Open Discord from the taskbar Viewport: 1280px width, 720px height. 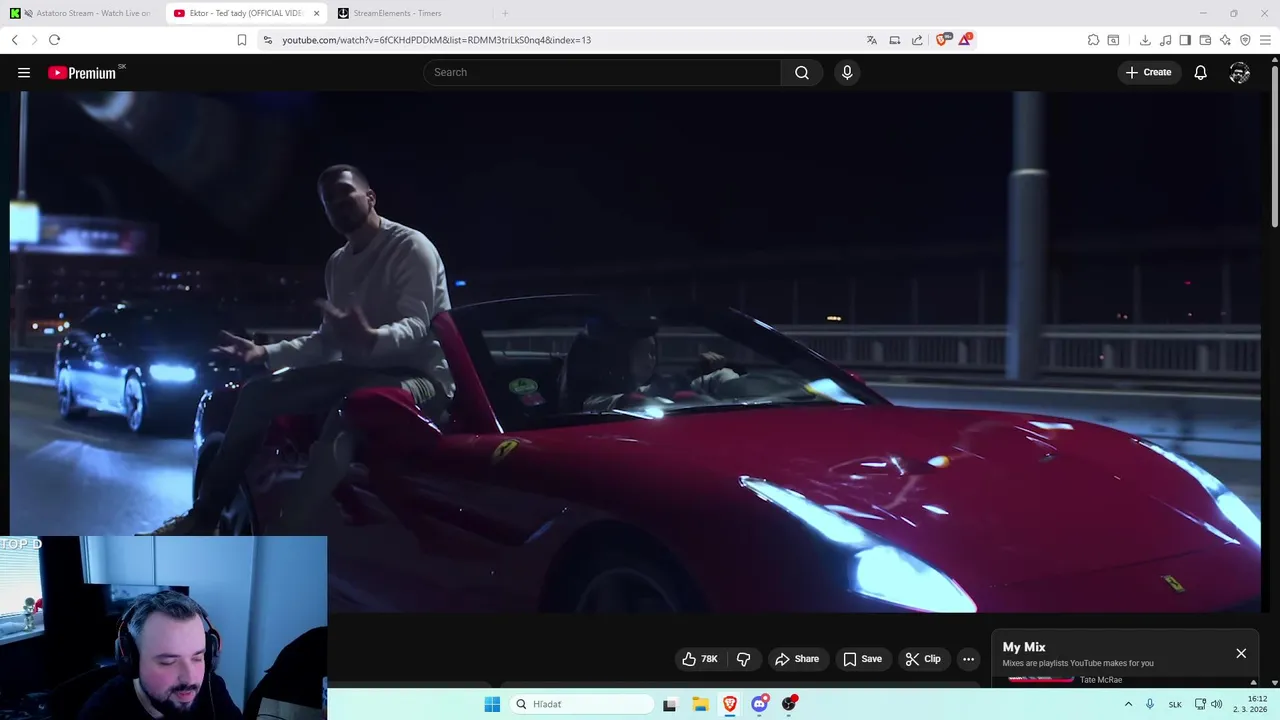click(x=759, y=704)
